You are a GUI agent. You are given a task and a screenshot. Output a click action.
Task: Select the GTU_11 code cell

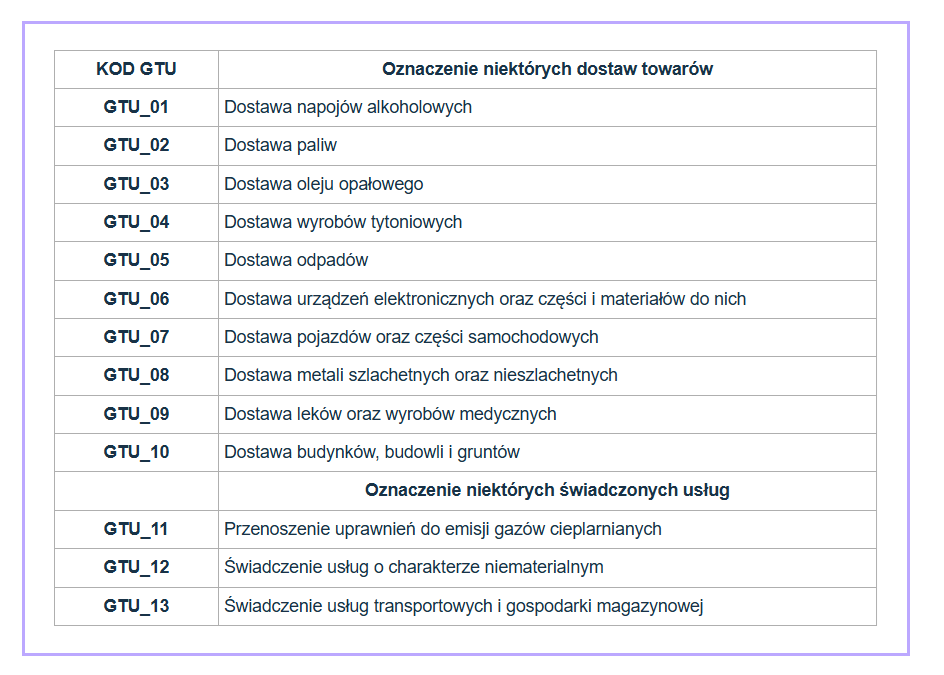point(136,529)
